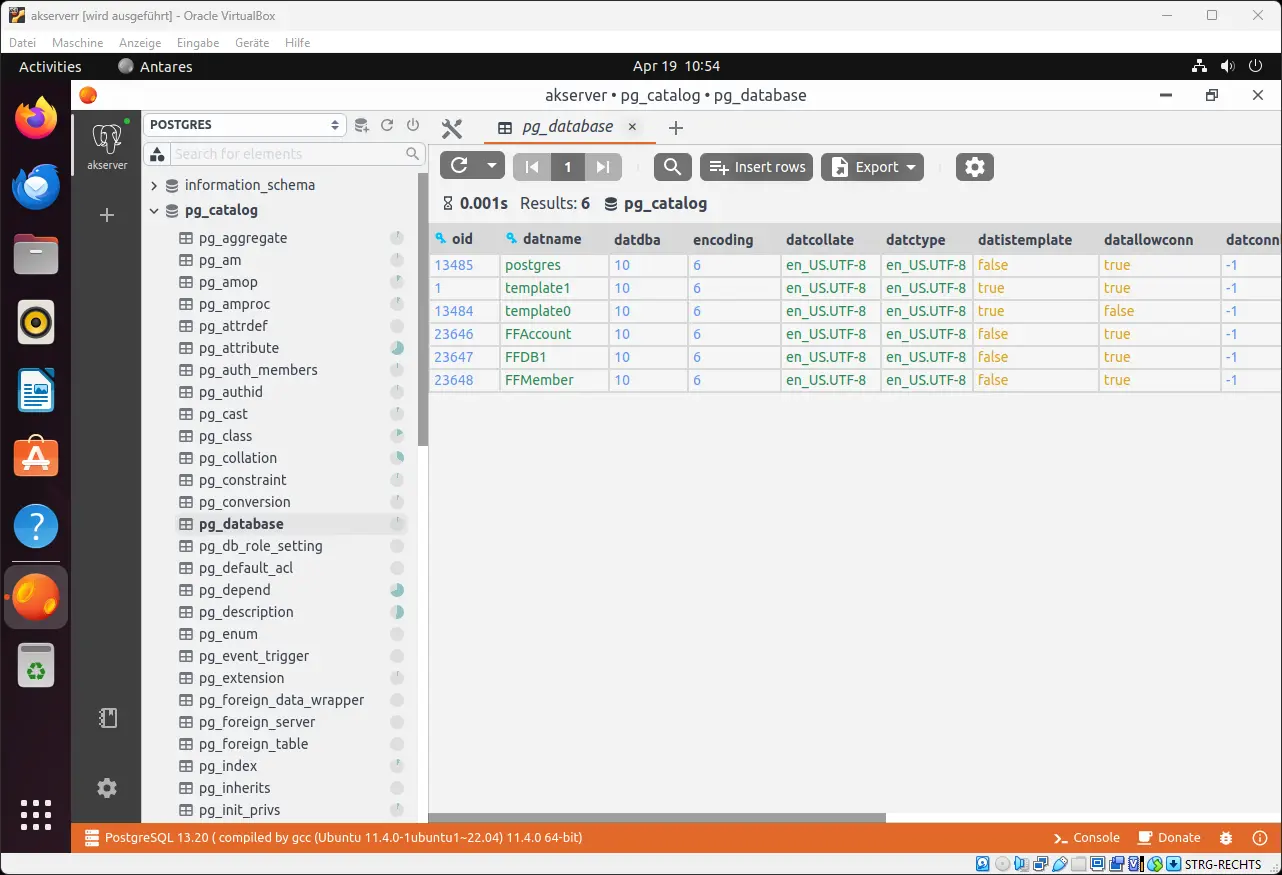Select the pg_attribute table in sidebar

[238, 348]
